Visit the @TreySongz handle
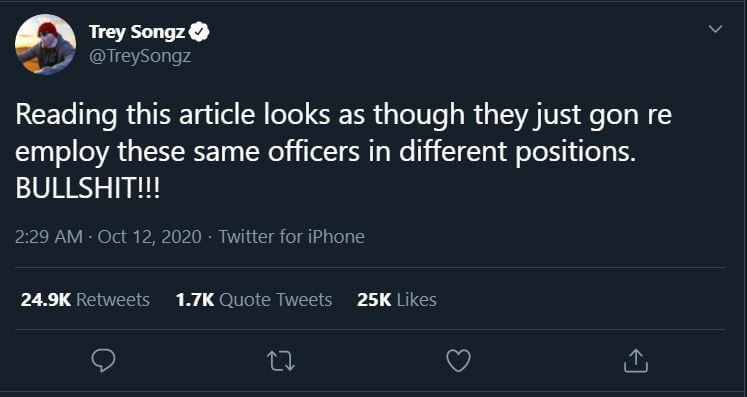 coord(140,56)
